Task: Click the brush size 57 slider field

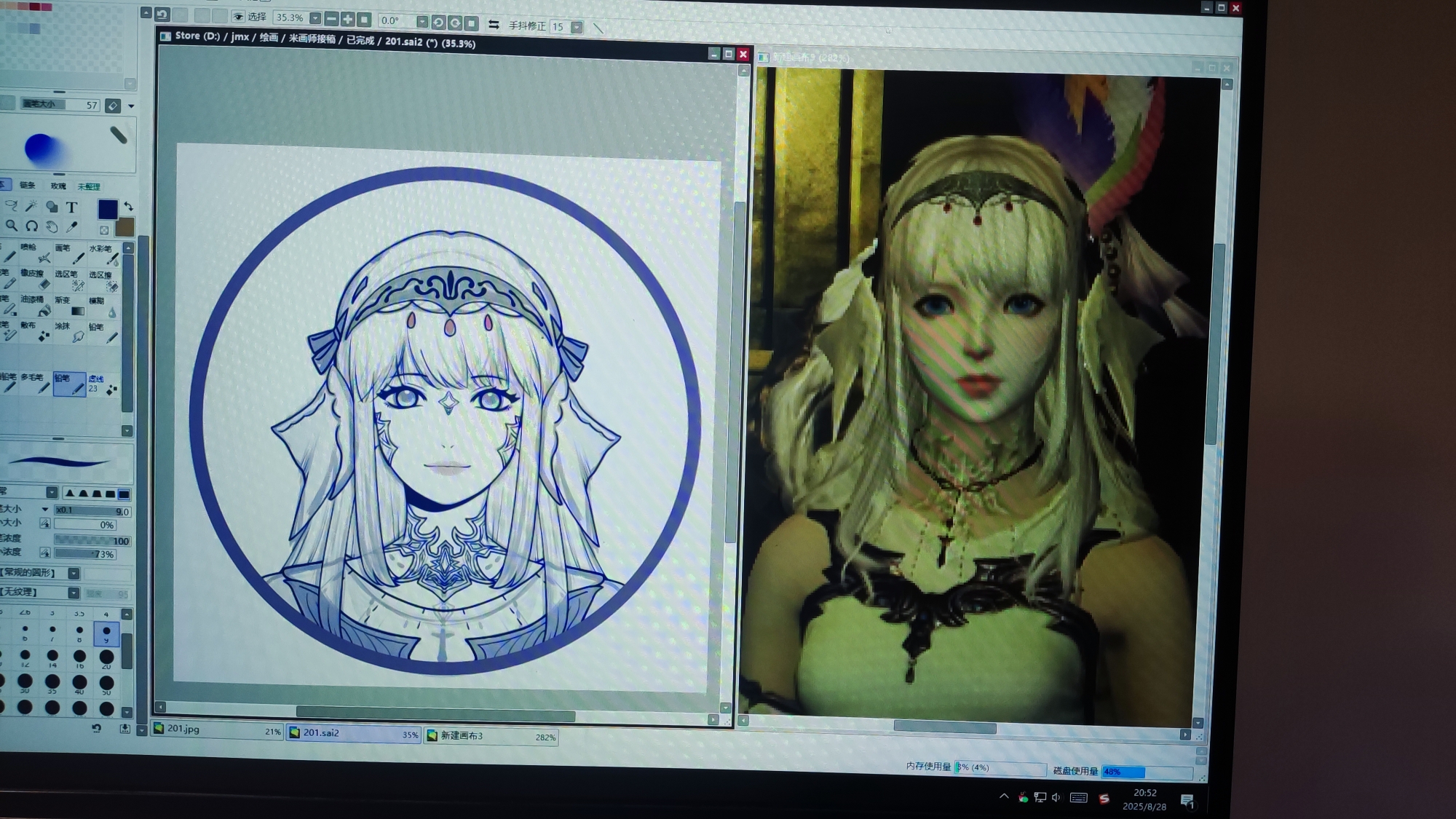Action: [x=60, y=105]
